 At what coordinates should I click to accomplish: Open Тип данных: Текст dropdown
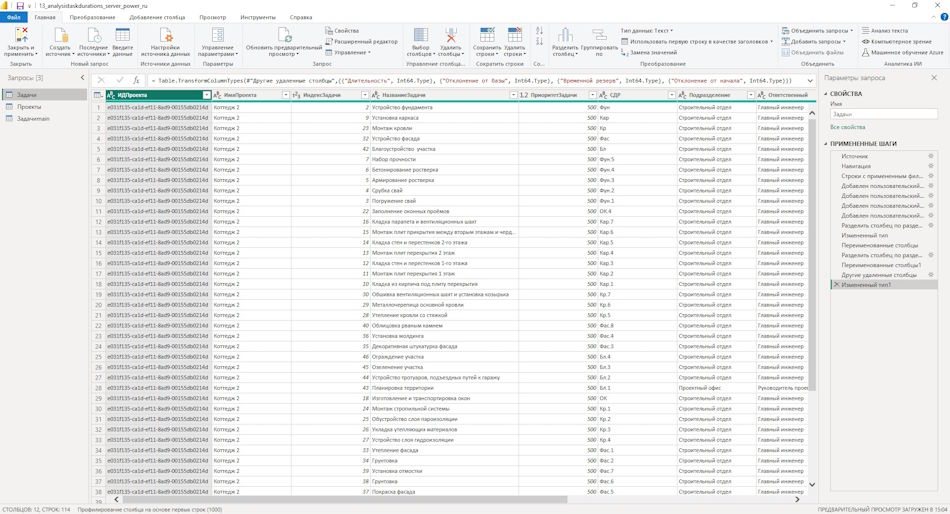[646, 30]
